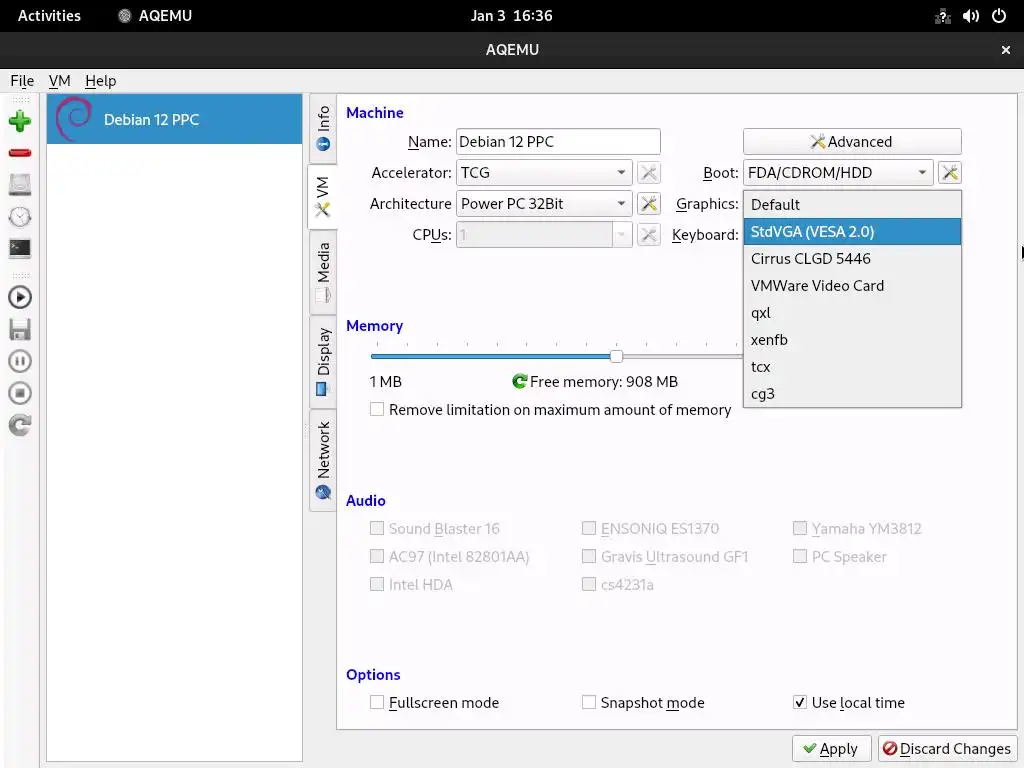
Task: Toggle PC Speaker checkbox
Action: pos(799,556)
